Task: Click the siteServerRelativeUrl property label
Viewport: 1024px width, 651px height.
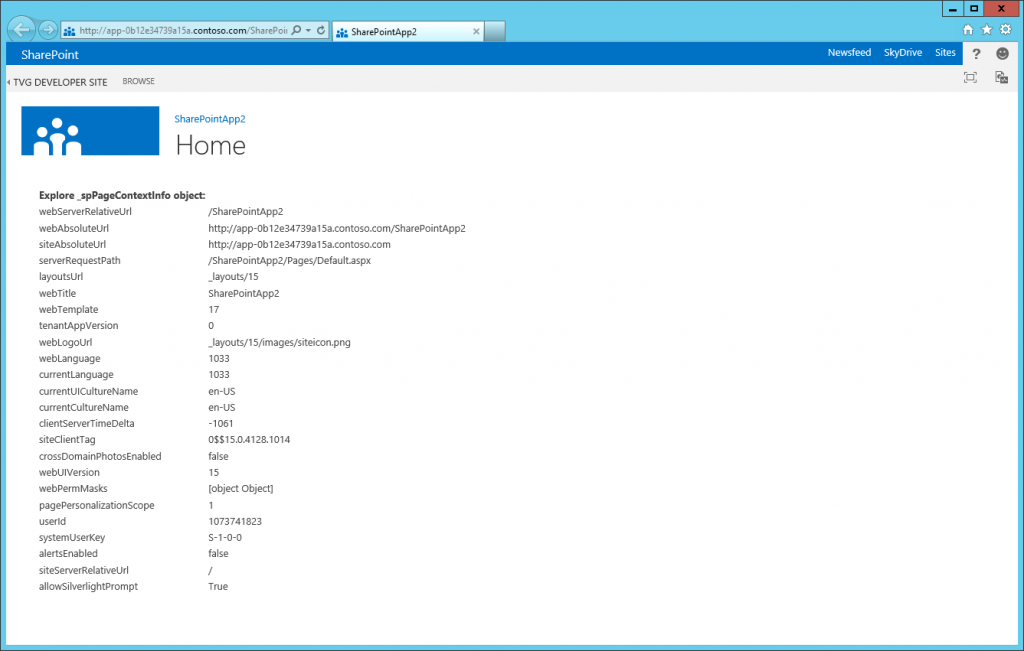Action: pos(84,570)
